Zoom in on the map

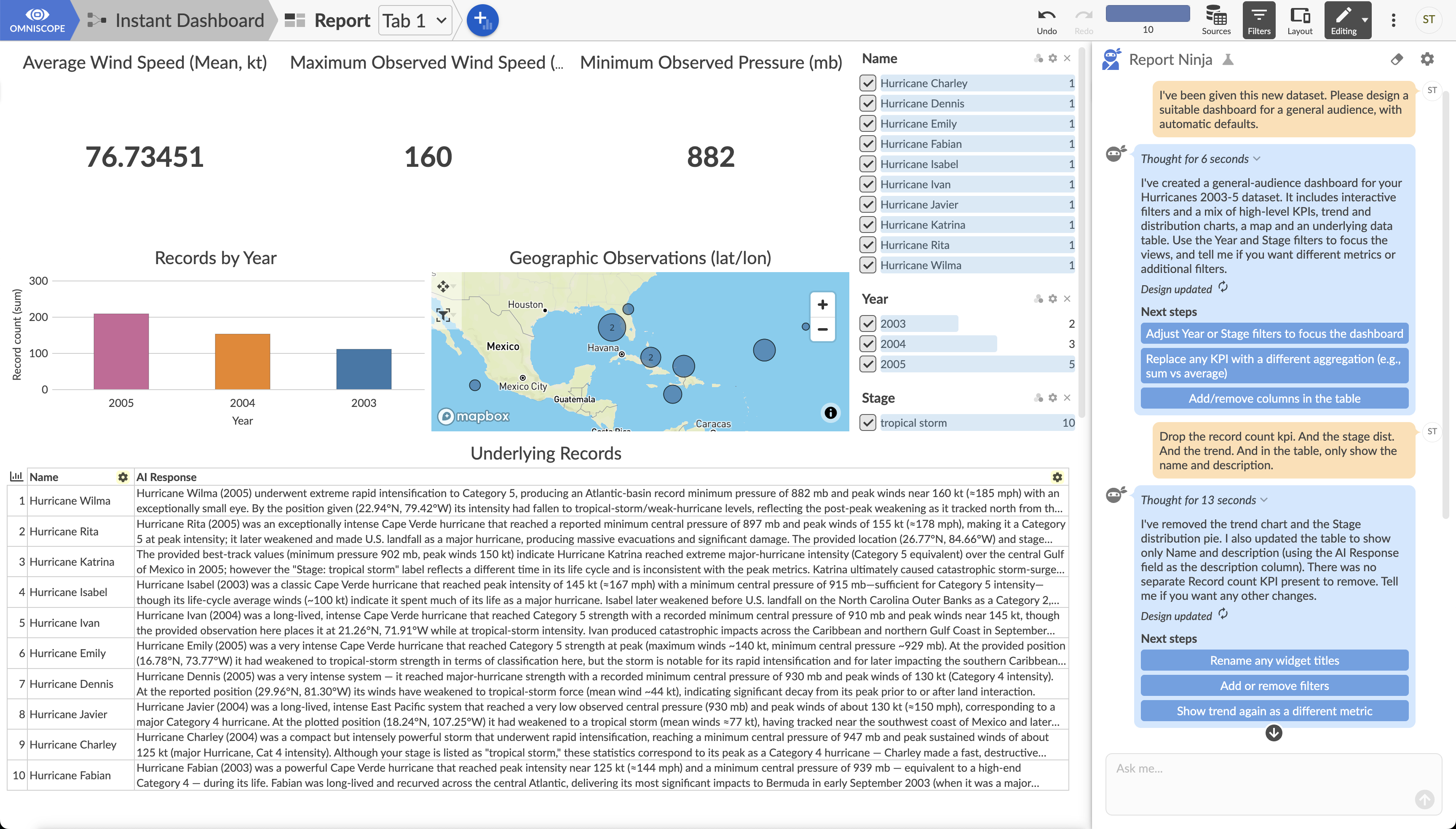822,305
